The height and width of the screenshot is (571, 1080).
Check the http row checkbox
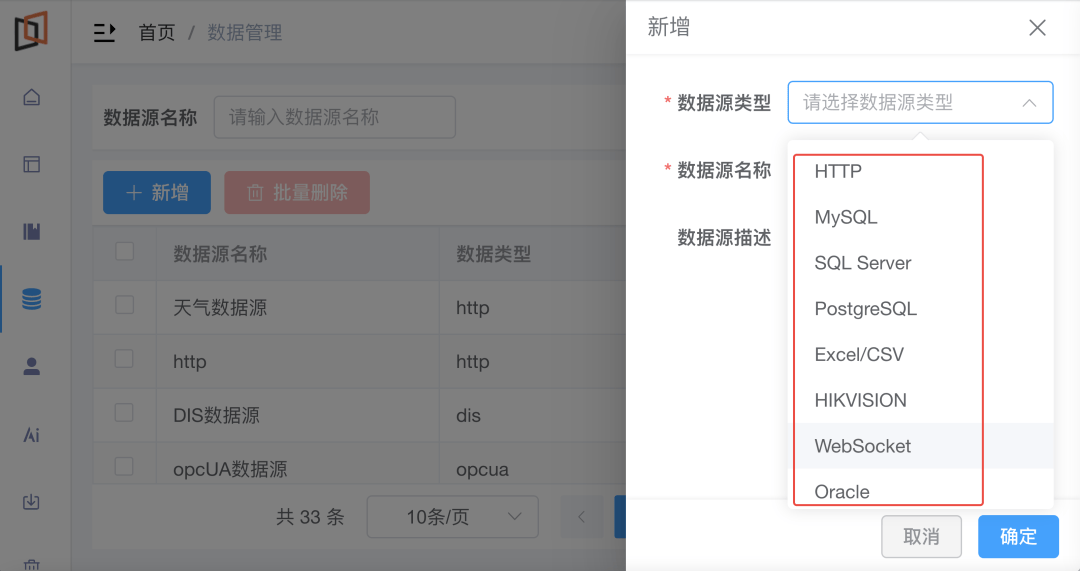(125, 359)
